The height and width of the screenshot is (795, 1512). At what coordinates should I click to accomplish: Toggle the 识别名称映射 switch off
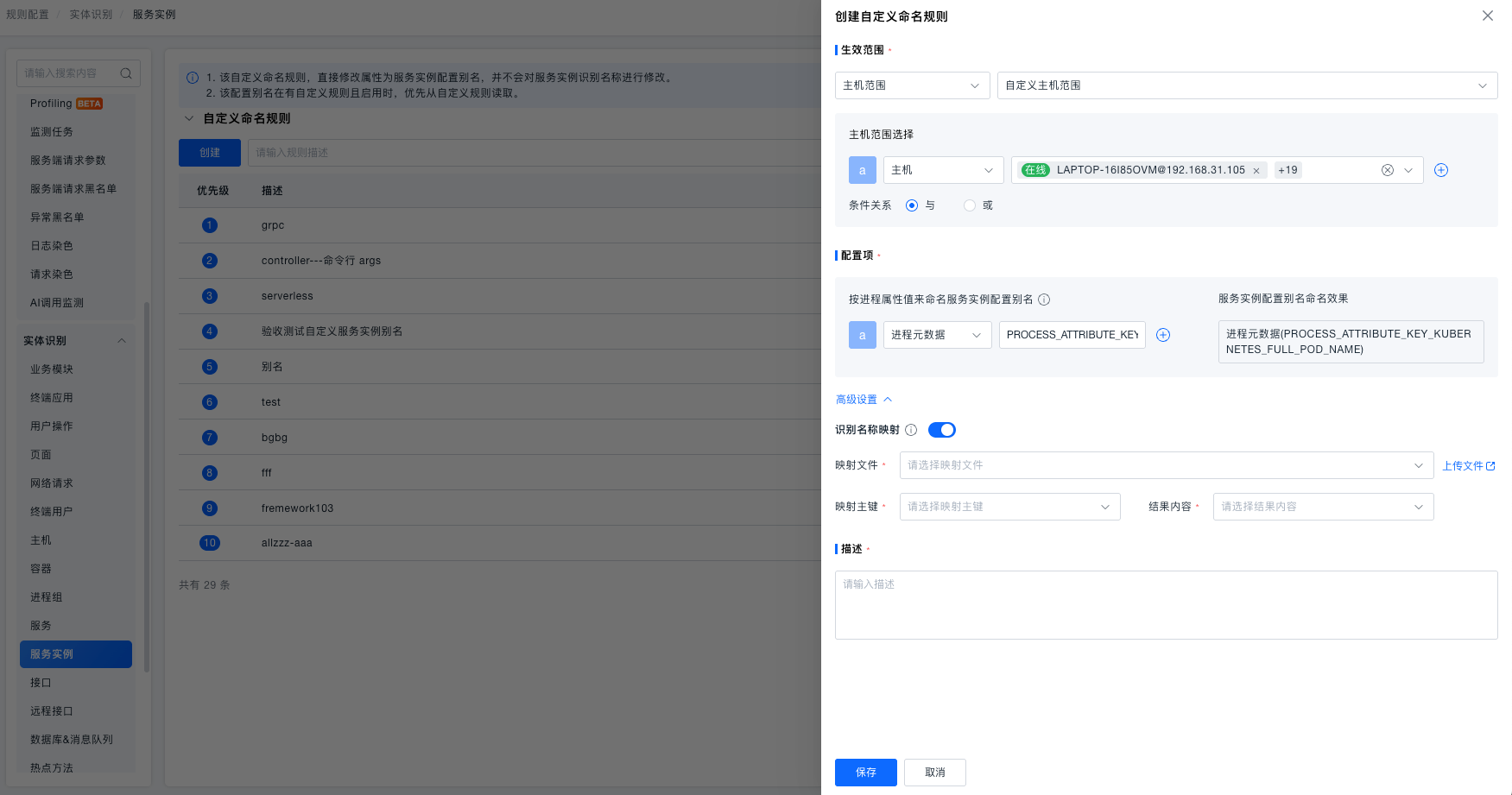(x=942, y=430)
